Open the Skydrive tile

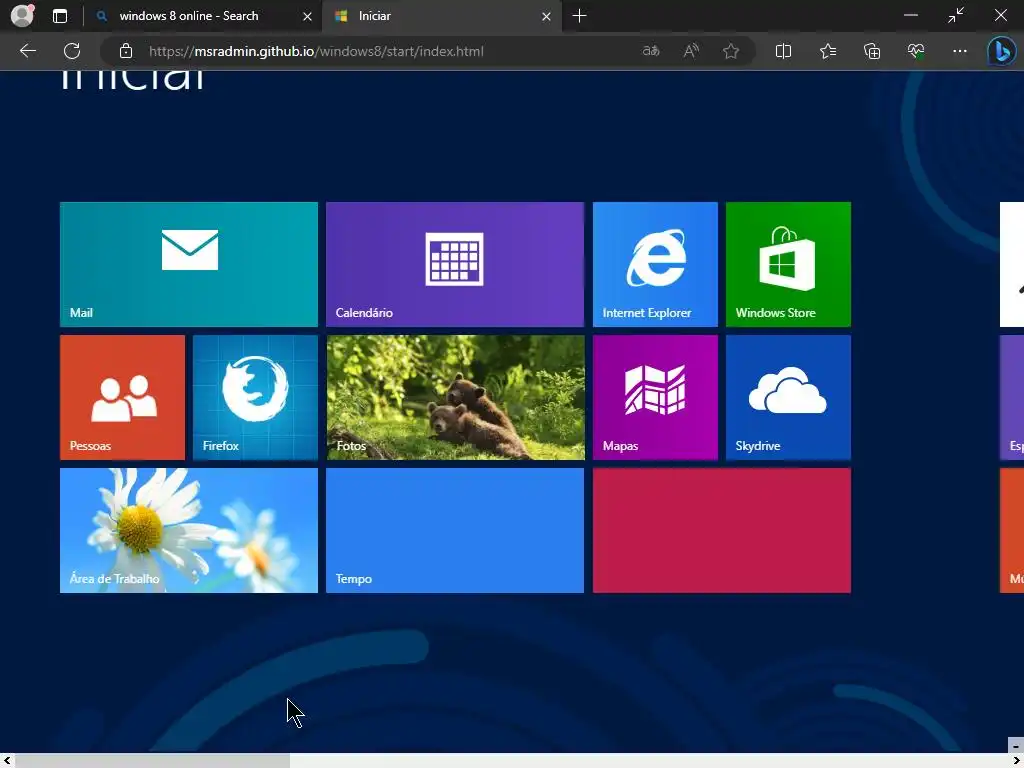(788, 397)
